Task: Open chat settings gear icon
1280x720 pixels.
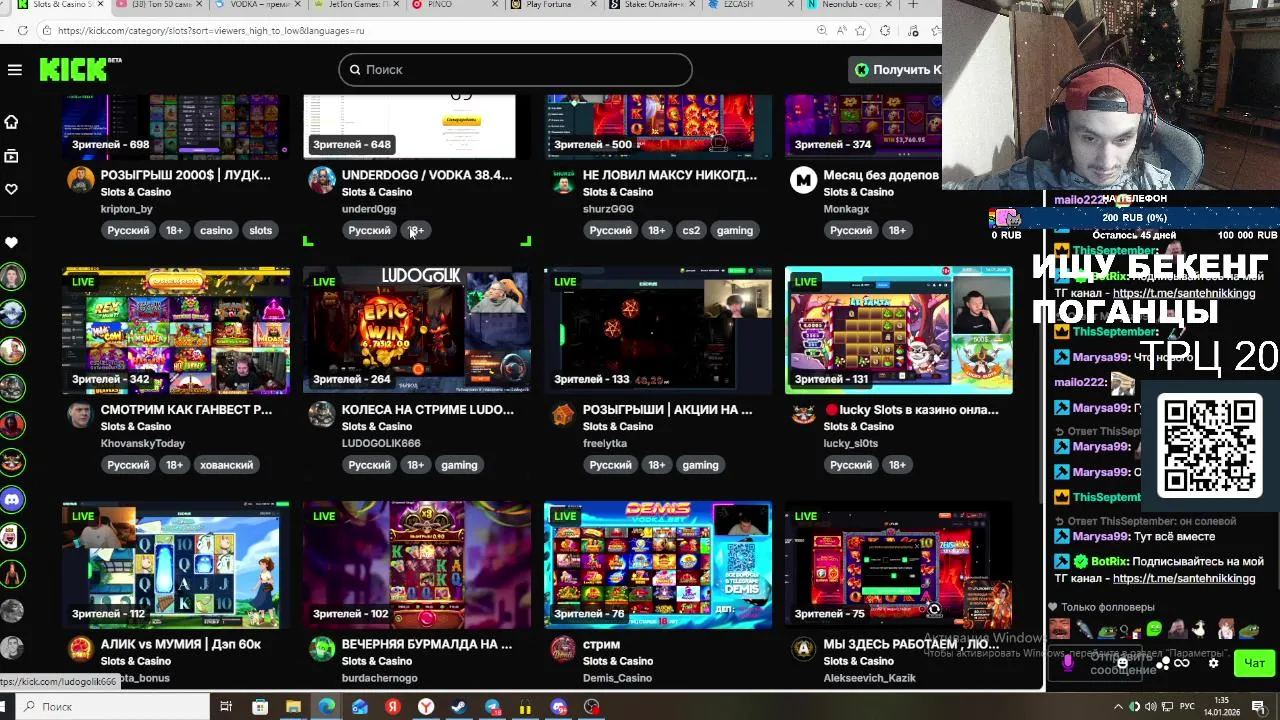Action: (1214, 663)
